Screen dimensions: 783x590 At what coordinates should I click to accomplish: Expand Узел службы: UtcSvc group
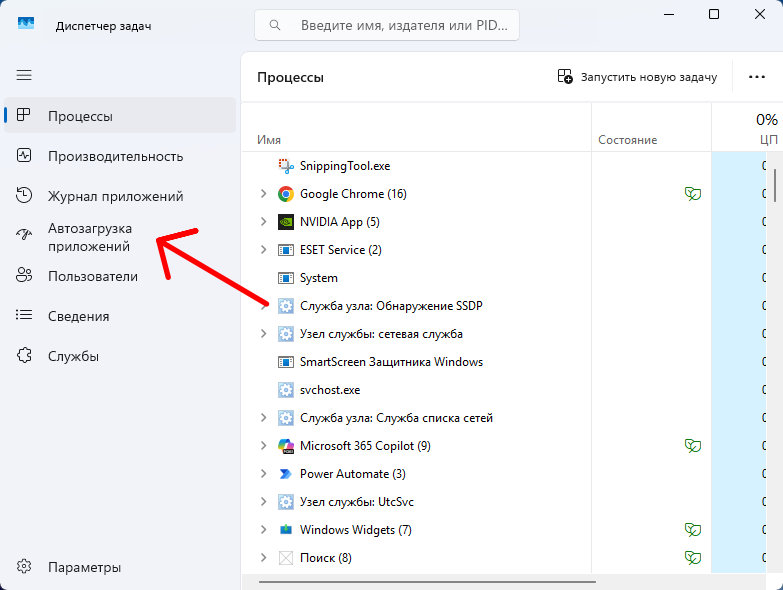263,502
